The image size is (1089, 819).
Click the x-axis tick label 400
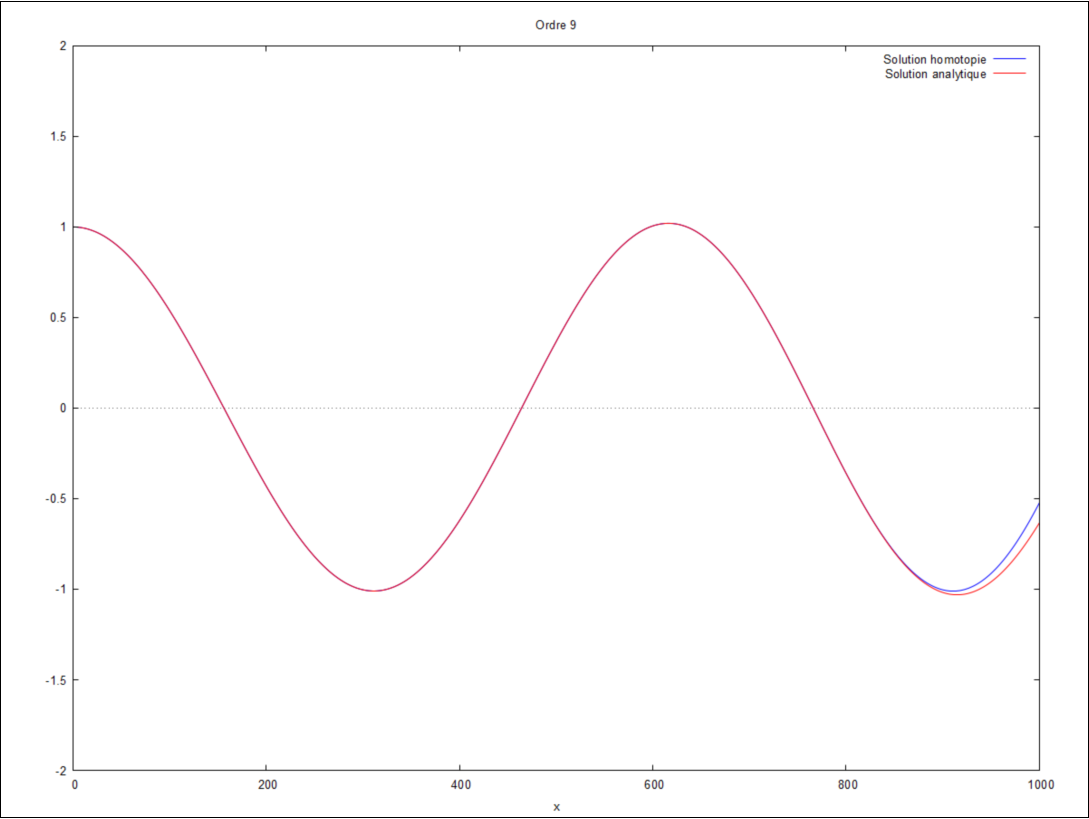[x=460, y=785]
